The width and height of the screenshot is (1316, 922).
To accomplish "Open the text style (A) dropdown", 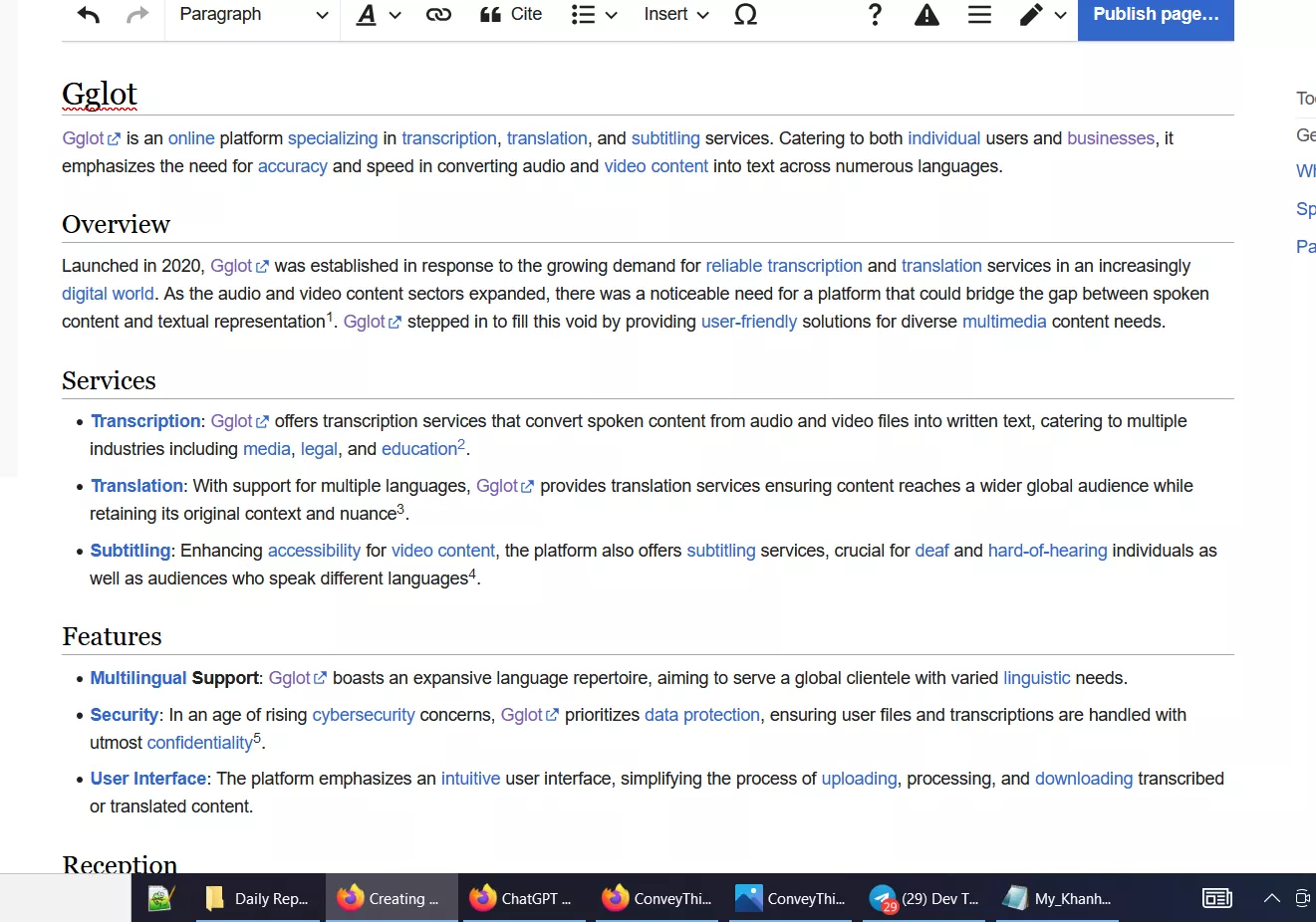I will 378,15.
